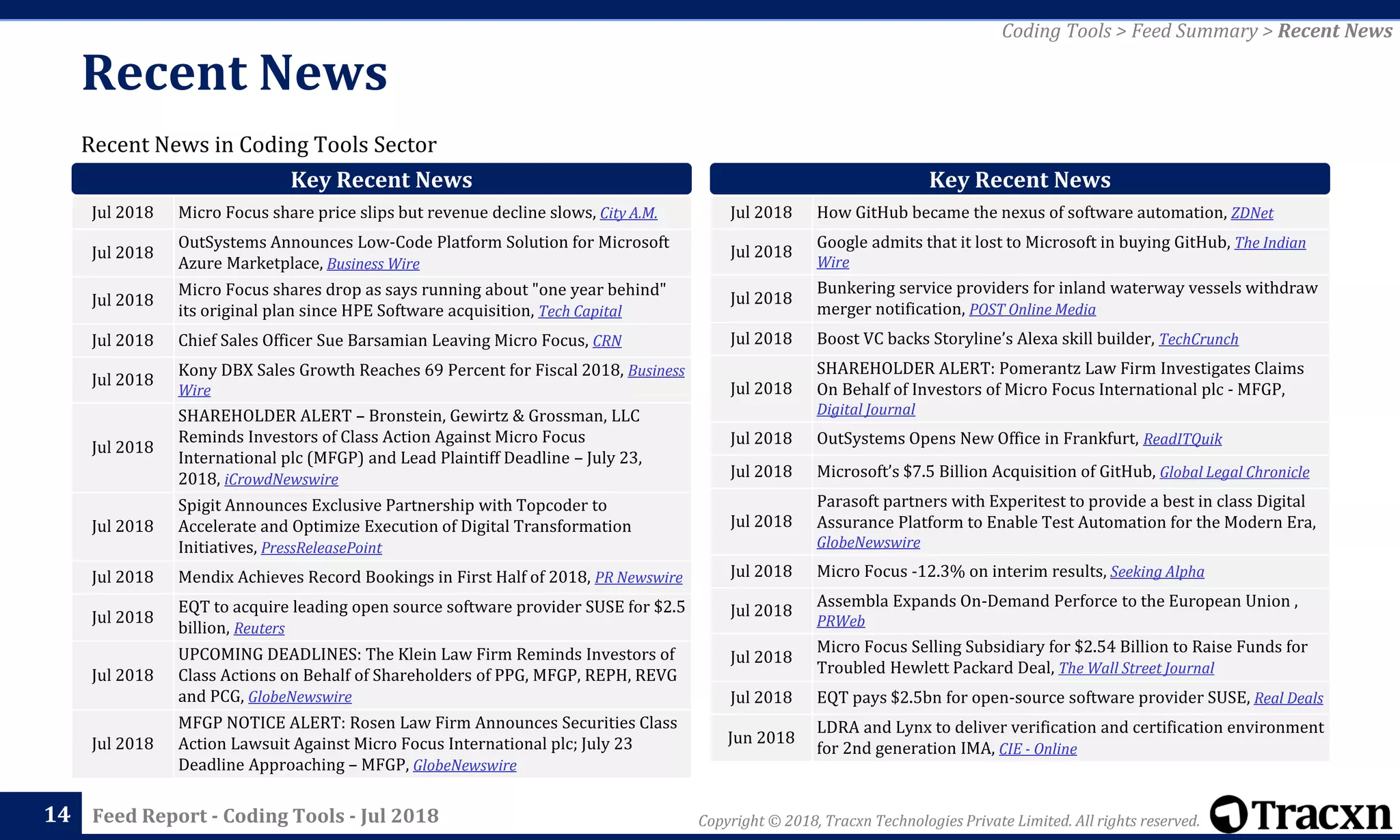The width and height of the screenshot is (1400, 840).
Task: Click the Recent News page title
Action: 234,72
